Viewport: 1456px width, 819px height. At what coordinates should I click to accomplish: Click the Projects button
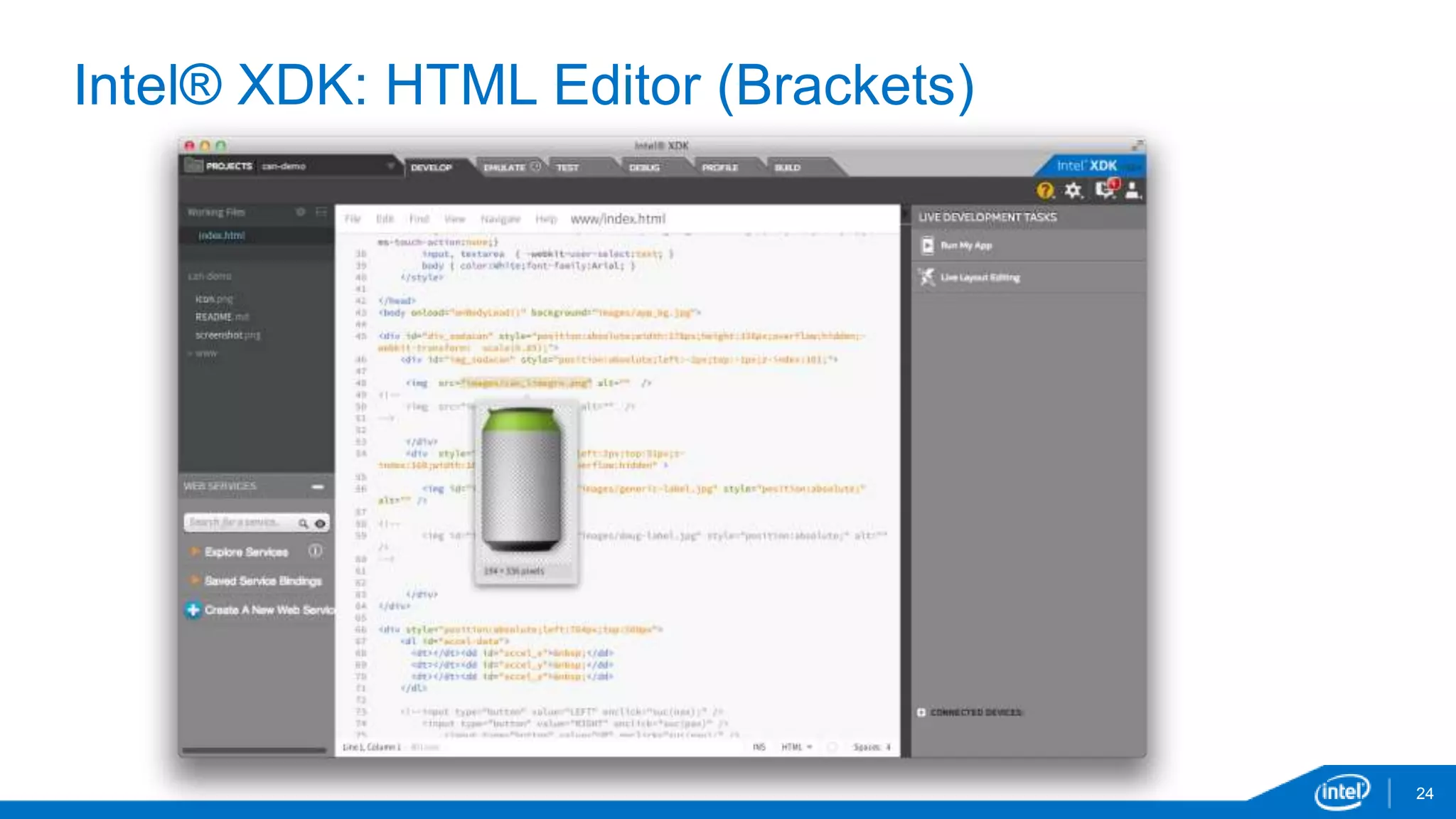coord(229,166)
